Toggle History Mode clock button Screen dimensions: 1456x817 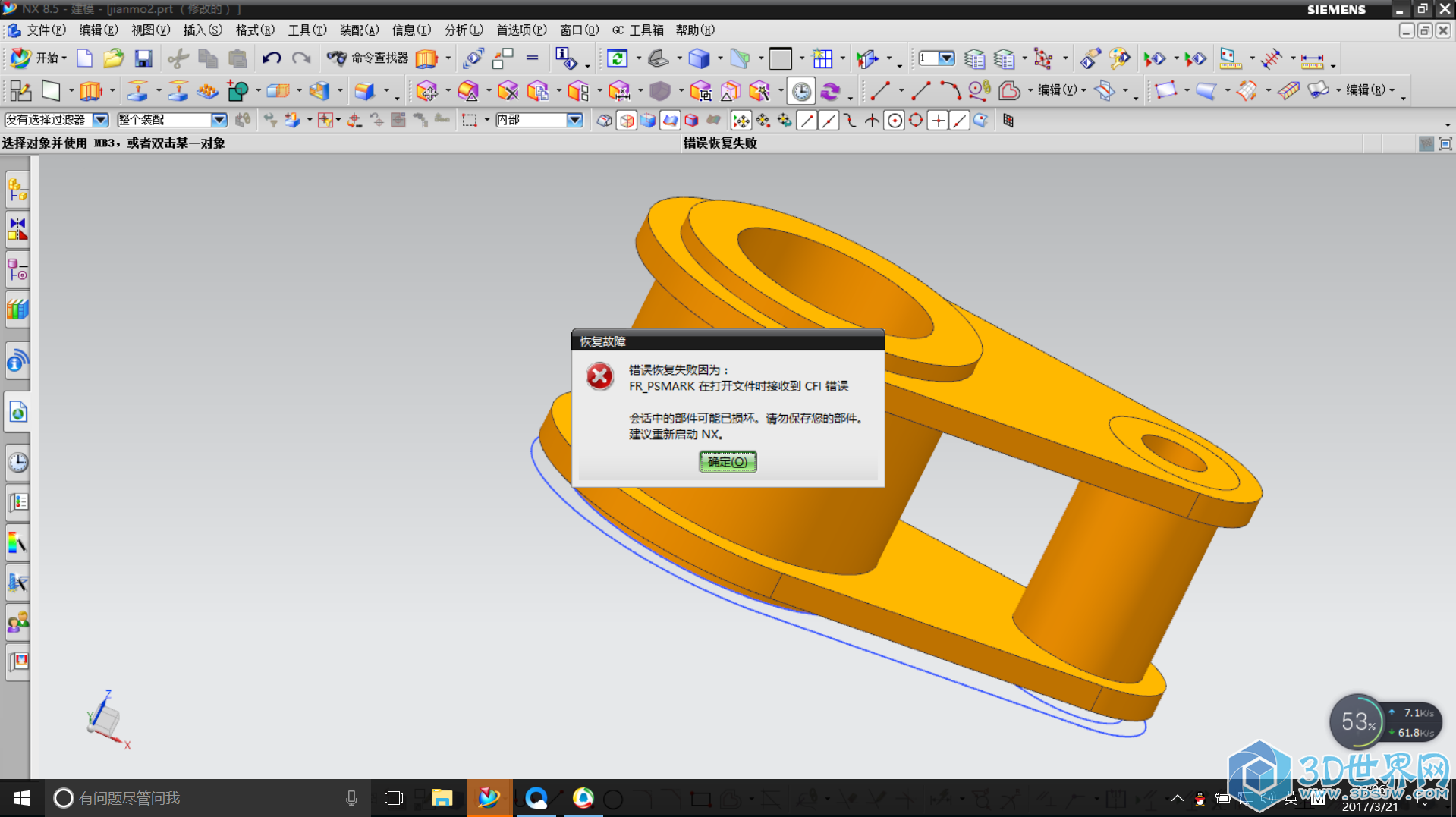[801, 91]
